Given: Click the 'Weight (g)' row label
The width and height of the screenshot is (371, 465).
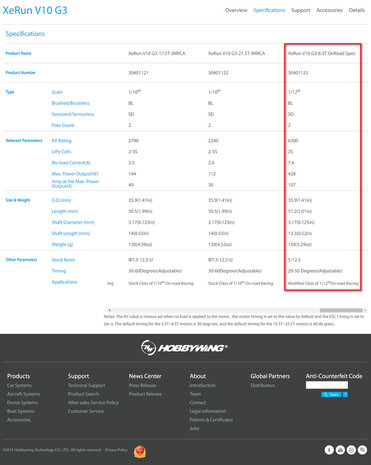Looking at the screenshot, I should (x=62, y=244).
